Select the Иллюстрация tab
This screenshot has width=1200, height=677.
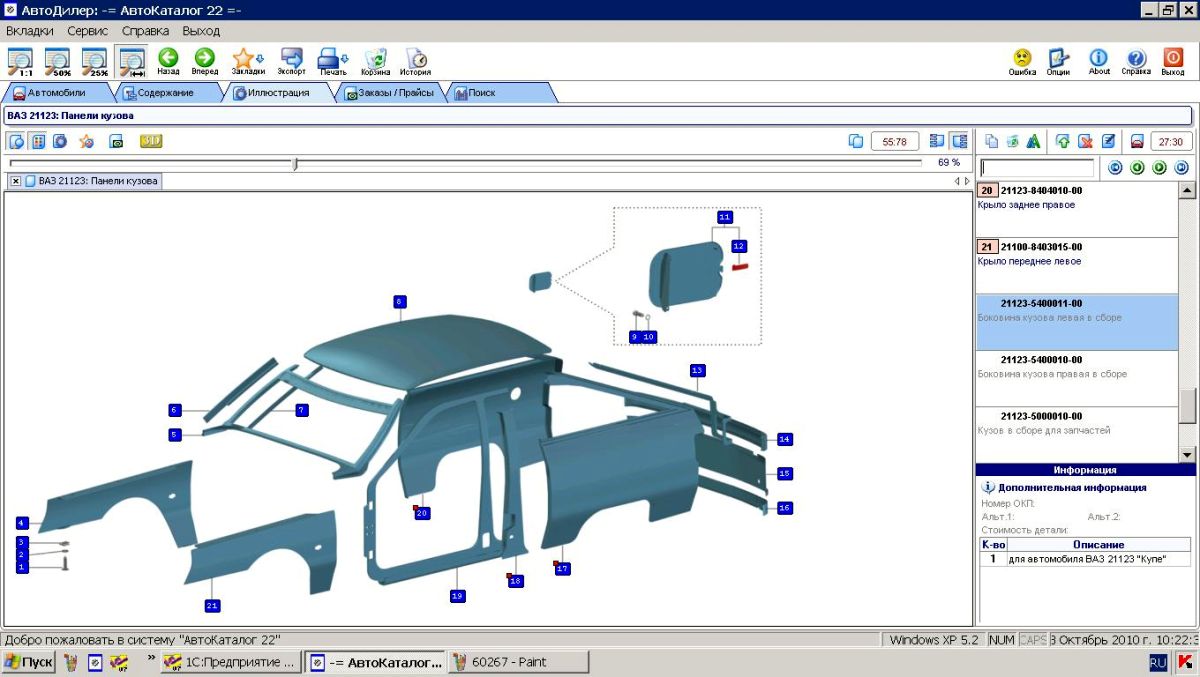[279, 93]
